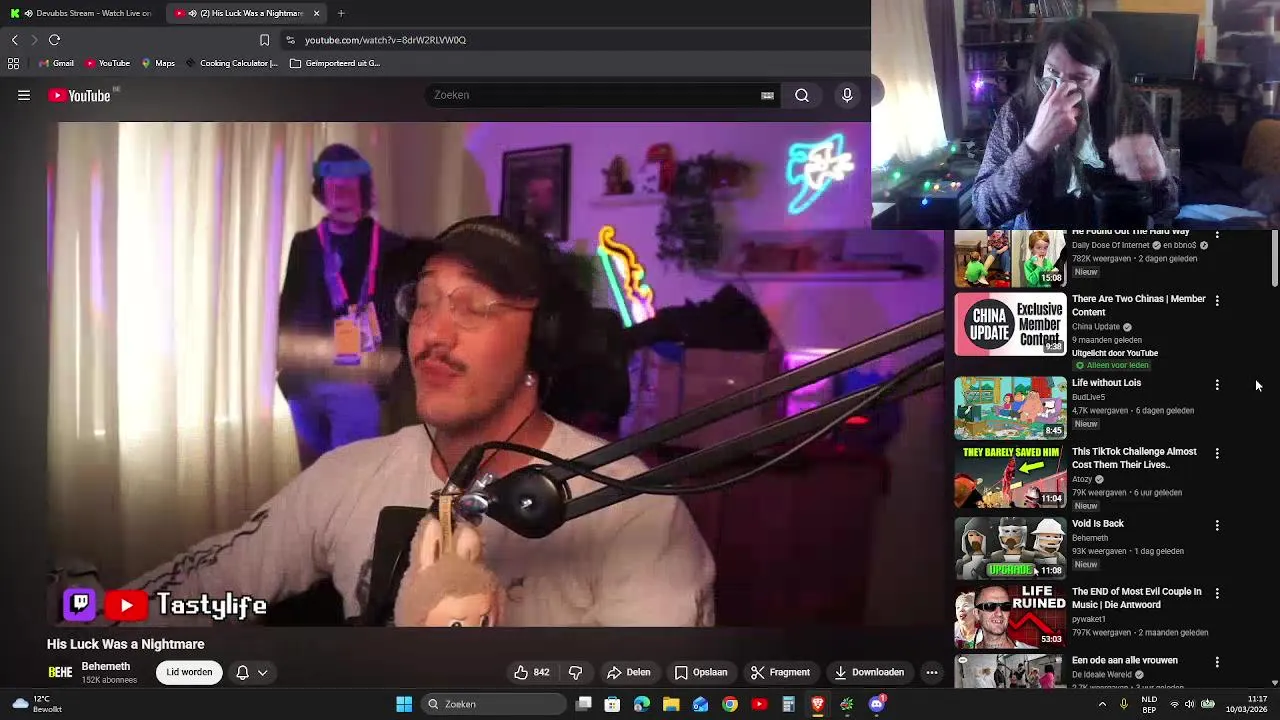Open the on-screen keyboard in the search box
Image resolution: width=1280 pixels, height=720 pixels.
pyautogui.click(x=767, y=95)
